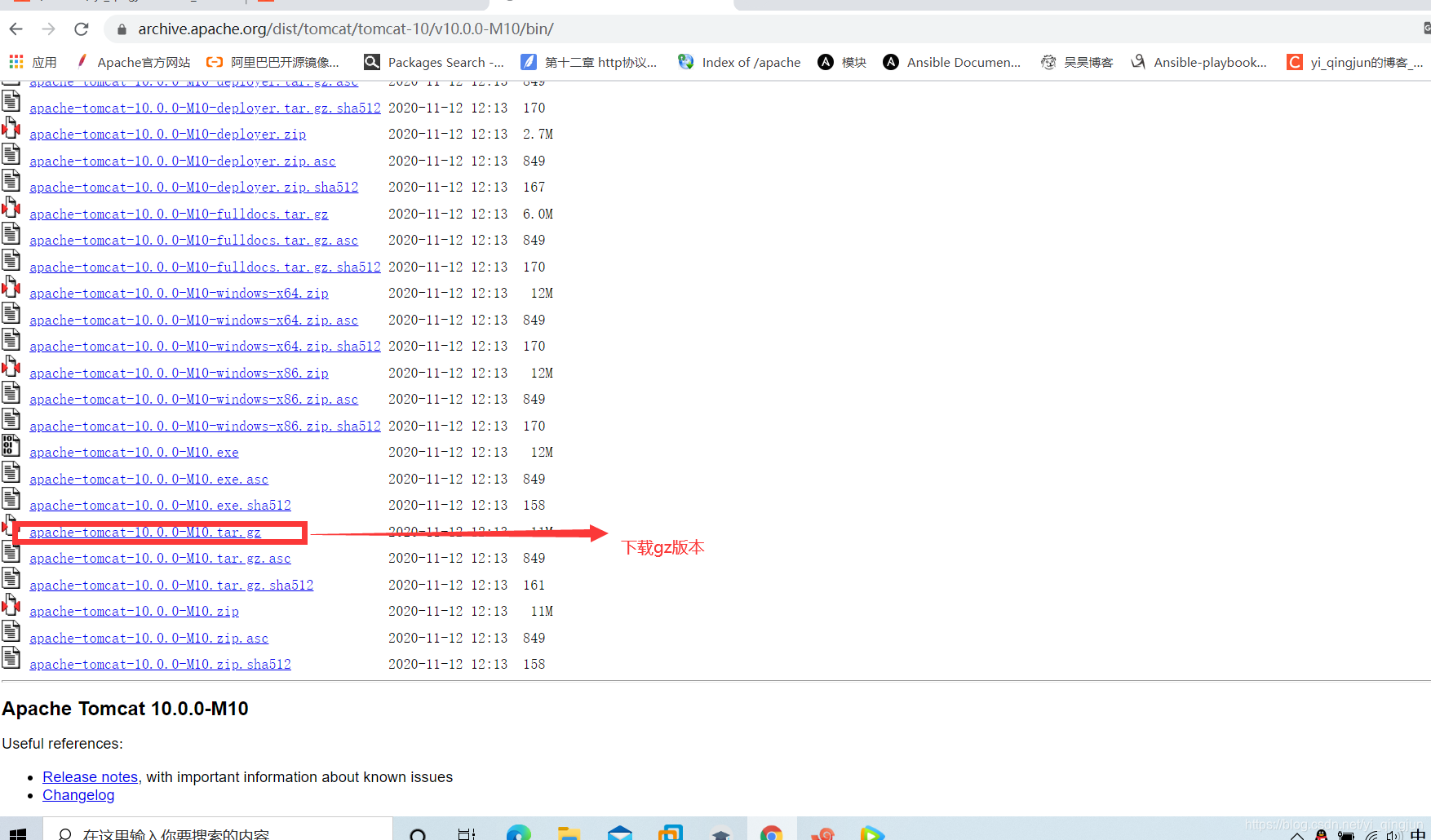The image size is (1431, 840).
Task: Click the text icon beside M10.zip.sha512
Action: click(x=11, y=658)
